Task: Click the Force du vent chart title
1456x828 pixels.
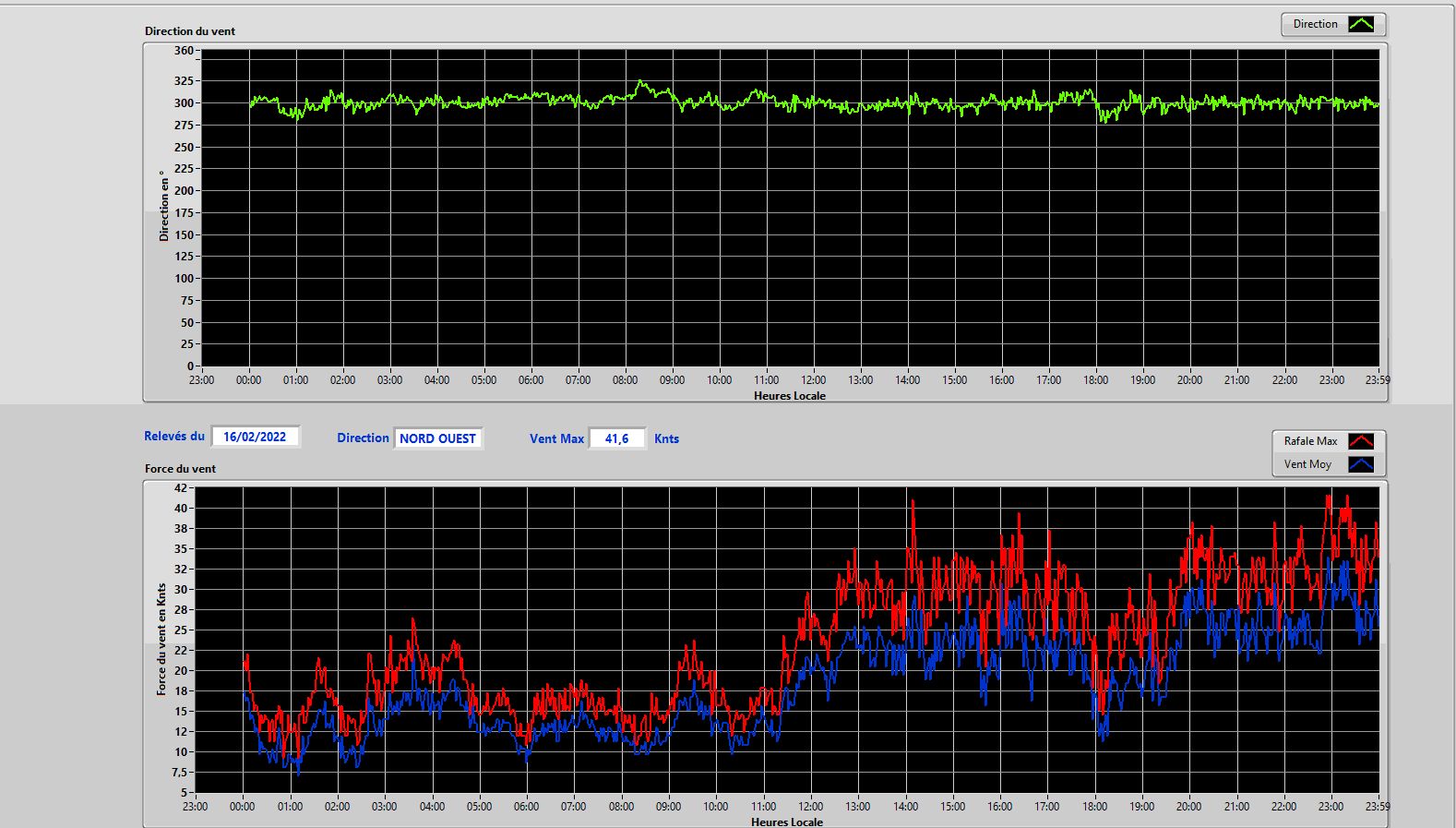Action: click(180, 468)
